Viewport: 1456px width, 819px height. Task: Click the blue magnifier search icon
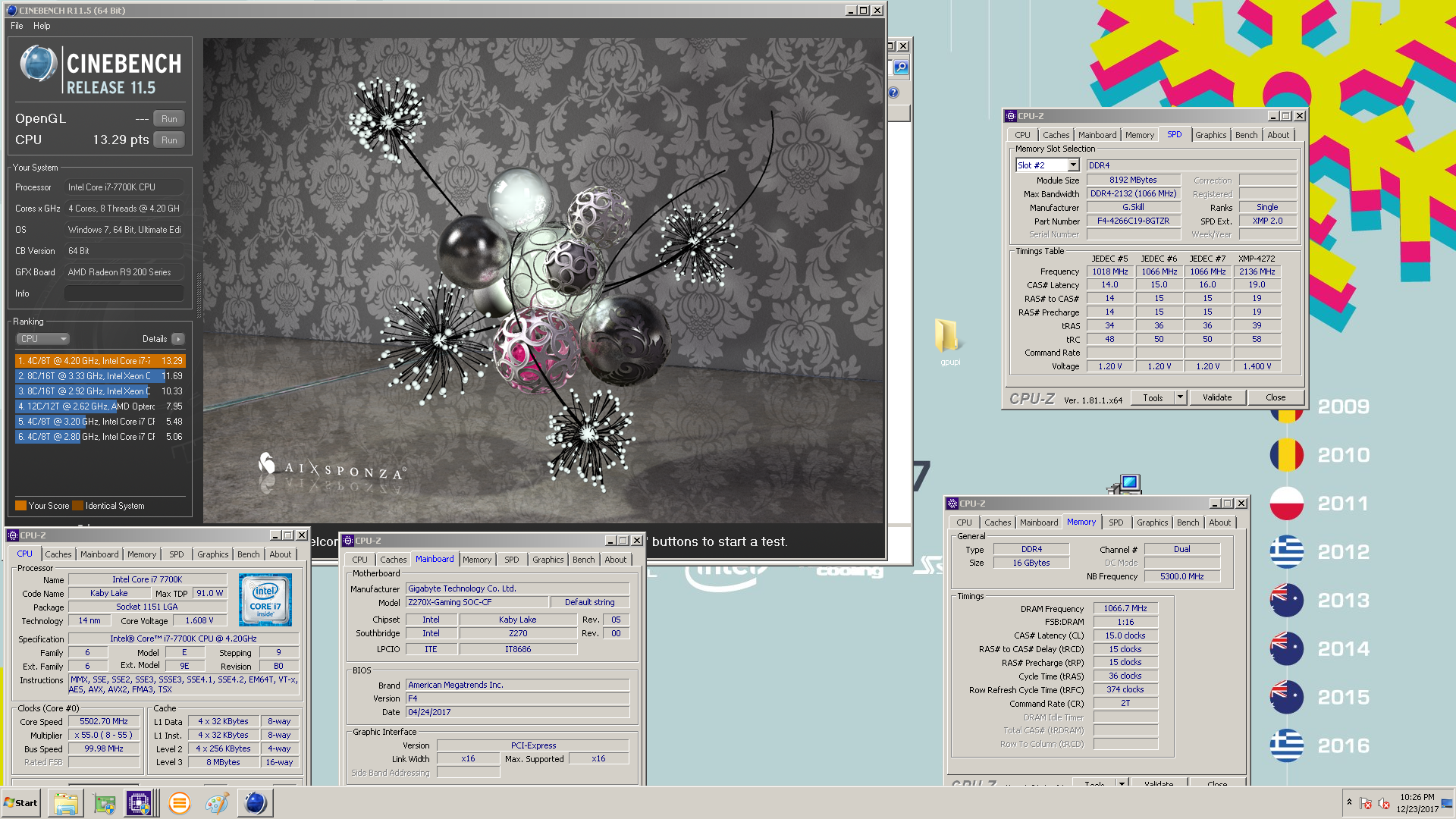900,67
